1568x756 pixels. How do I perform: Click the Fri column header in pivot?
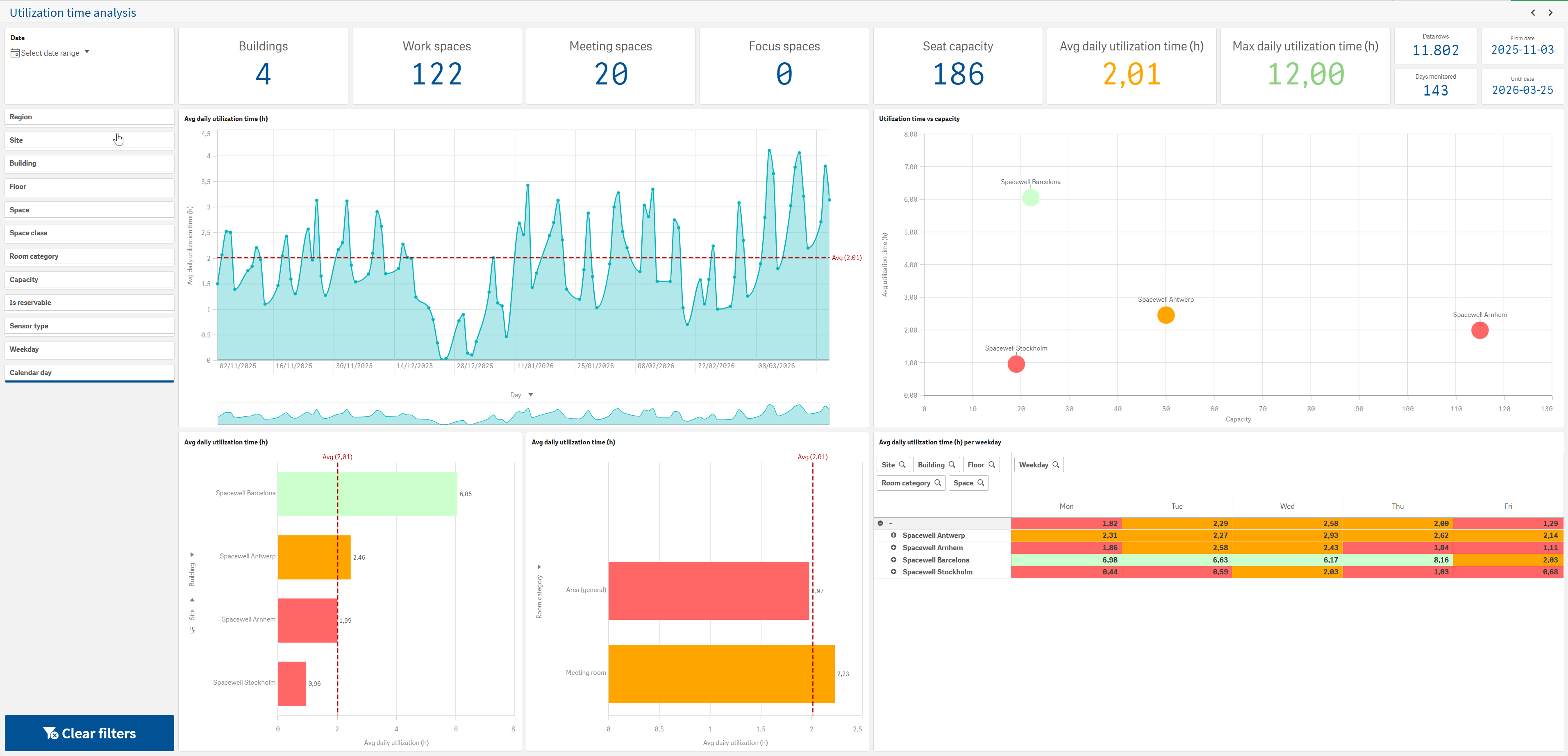tap(1508, 506)
